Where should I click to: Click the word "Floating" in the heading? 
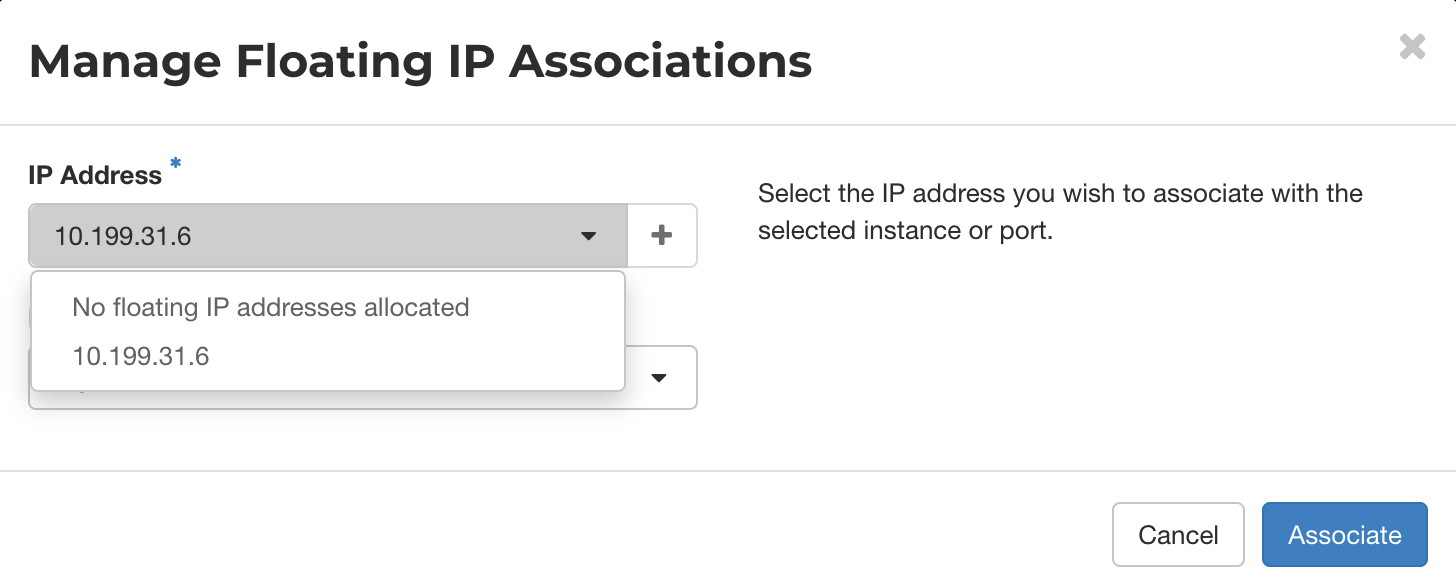coord(334,62)
